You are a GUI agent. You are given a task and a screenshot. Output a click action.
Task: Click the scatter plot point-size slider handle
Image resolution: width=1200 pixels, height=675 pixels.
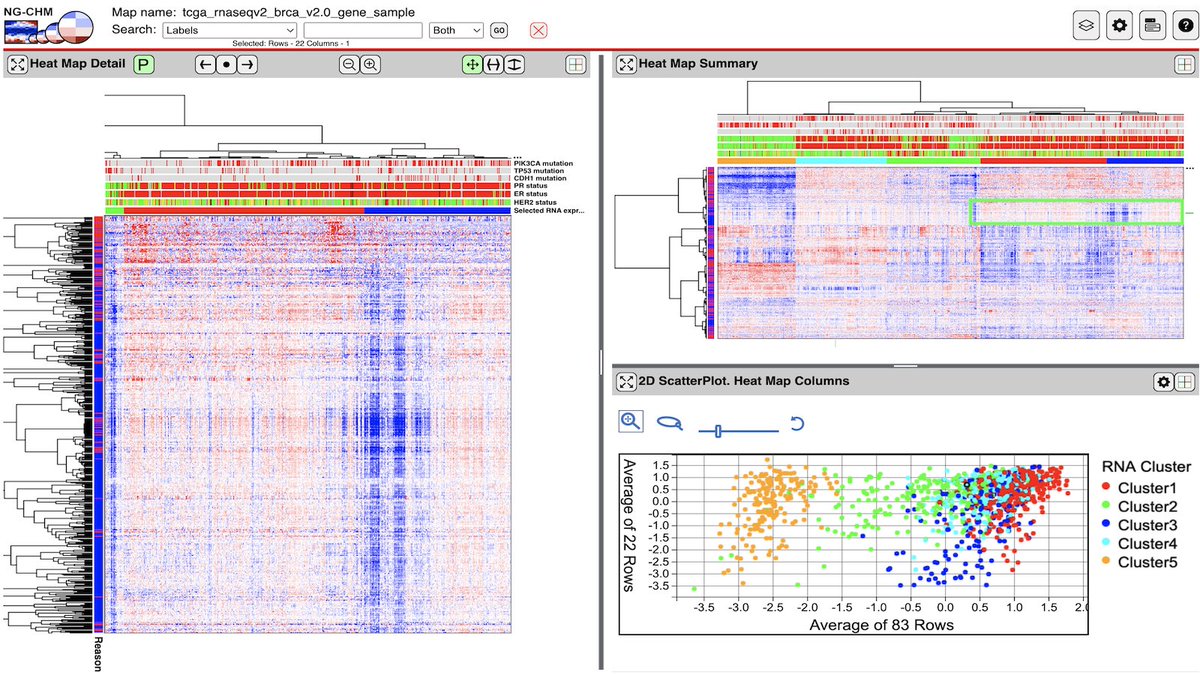point(719,431)
